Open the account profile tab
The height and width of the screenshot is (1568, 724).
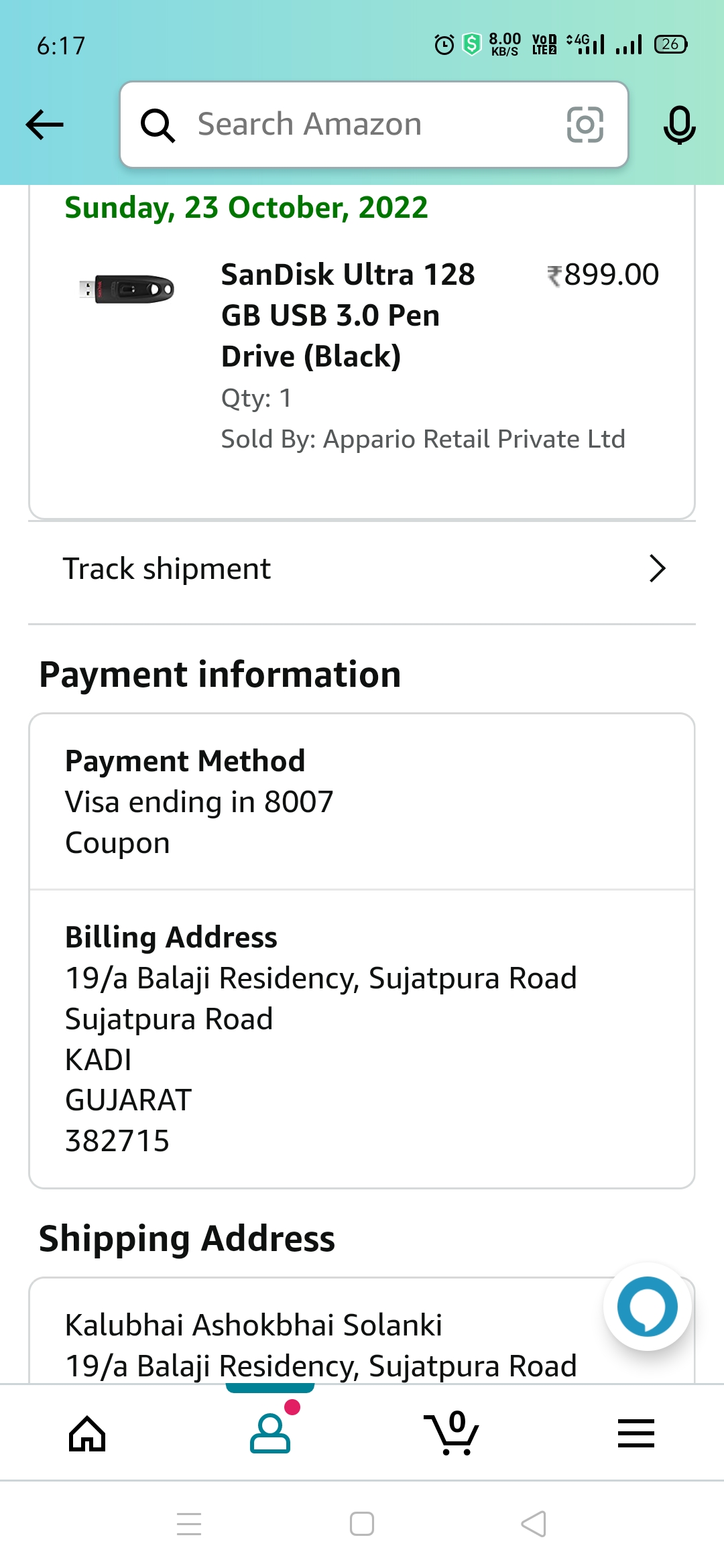point(270,1433)
